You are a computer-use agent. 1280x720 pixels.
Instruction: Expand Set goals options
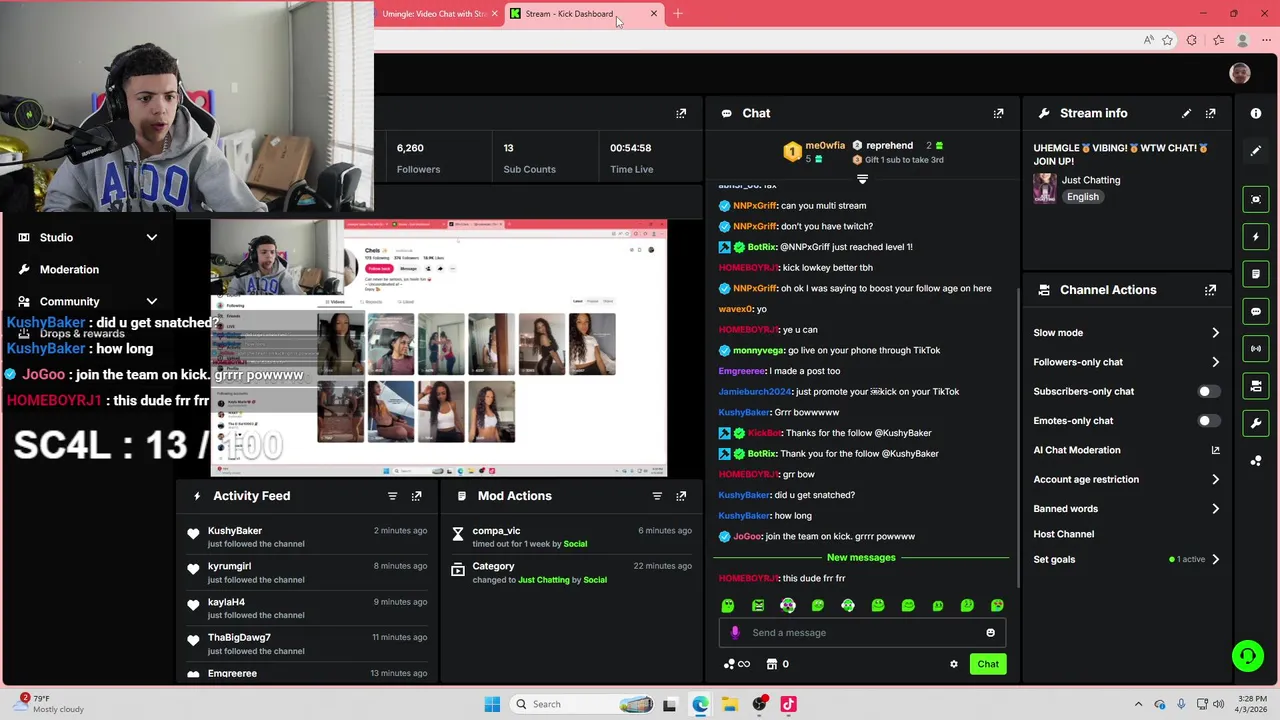click(x=1215, y=559)
